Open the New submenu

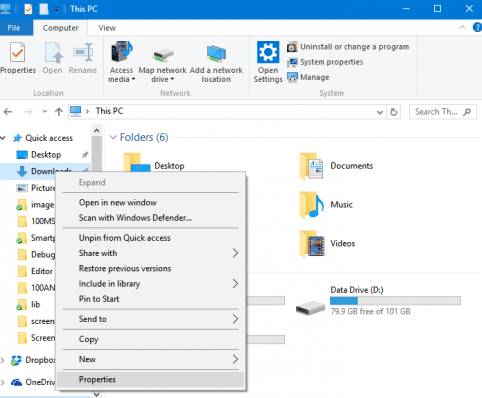point(151,359)
